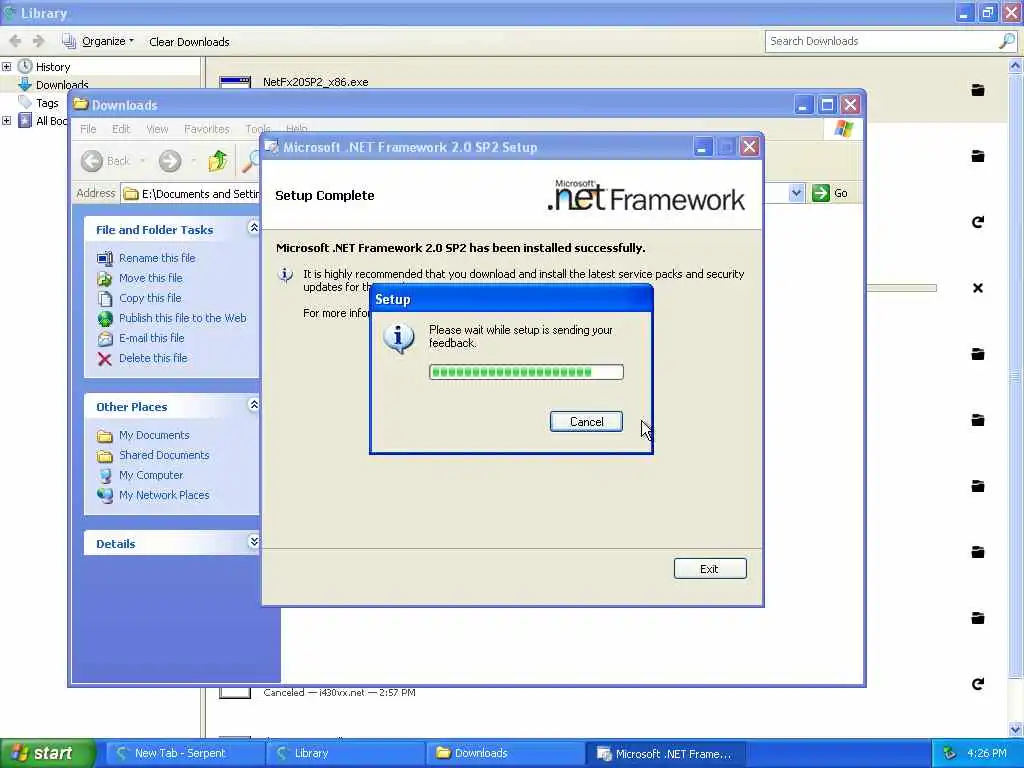Click Copy this file
This screenshot has height=768, width=1024.
(x=150, y=298)
